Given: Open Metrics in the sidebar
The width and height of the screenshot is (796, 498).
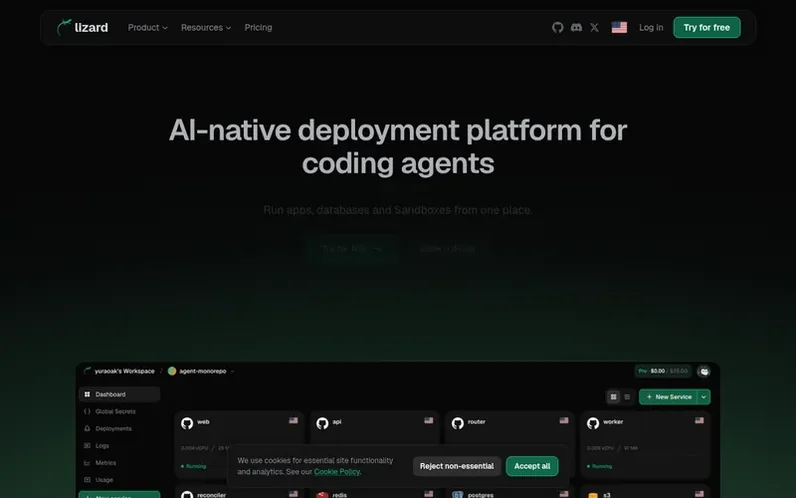Looking at the screenshot, I should click(x=119, y=463).
